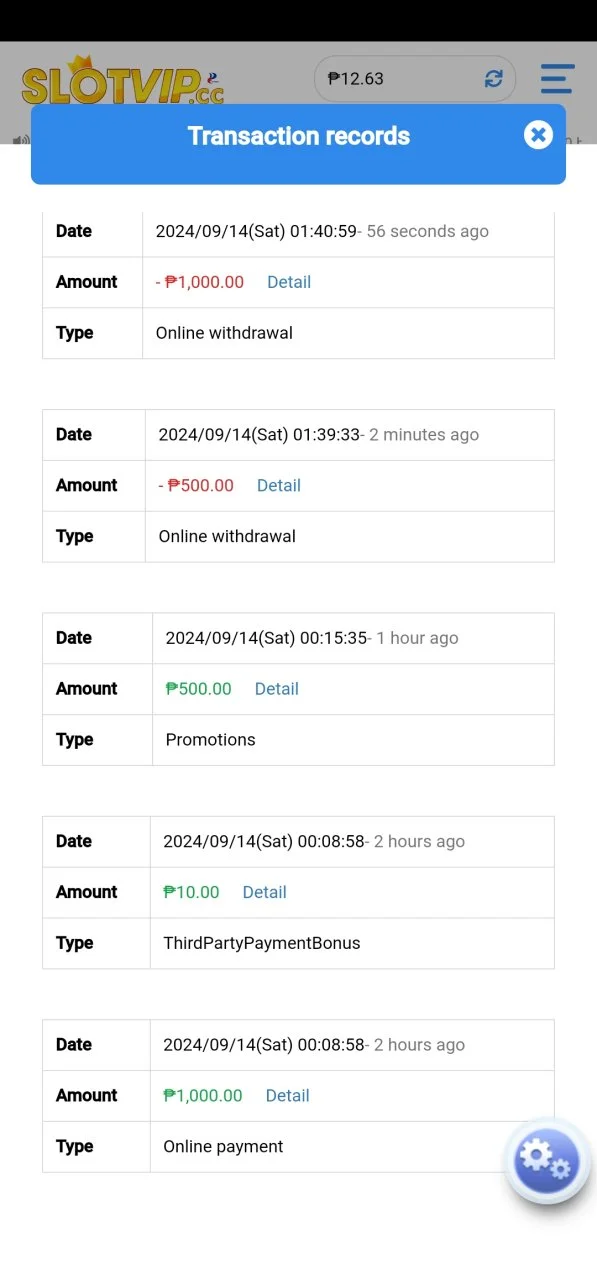Screen dimensions: 597x1280
Task: Tap the SLOTVIP logo
Action: pos(122,82)
